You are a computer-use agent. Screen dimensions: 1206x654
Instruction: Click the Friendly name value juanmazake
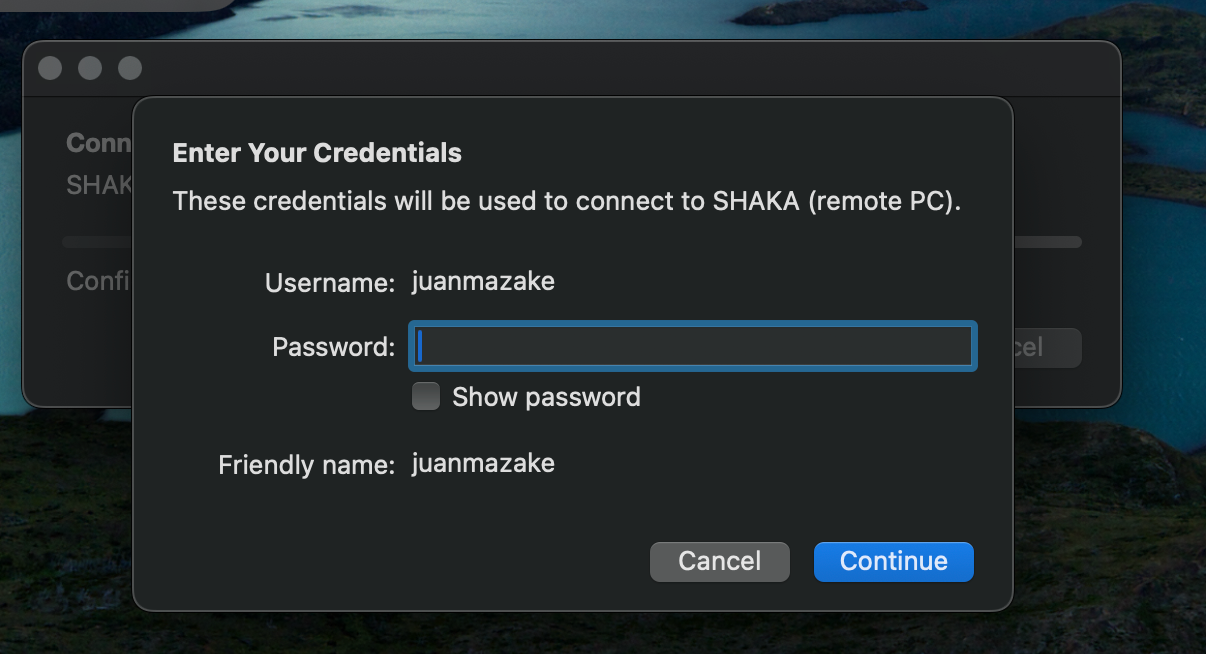[483, 463]
